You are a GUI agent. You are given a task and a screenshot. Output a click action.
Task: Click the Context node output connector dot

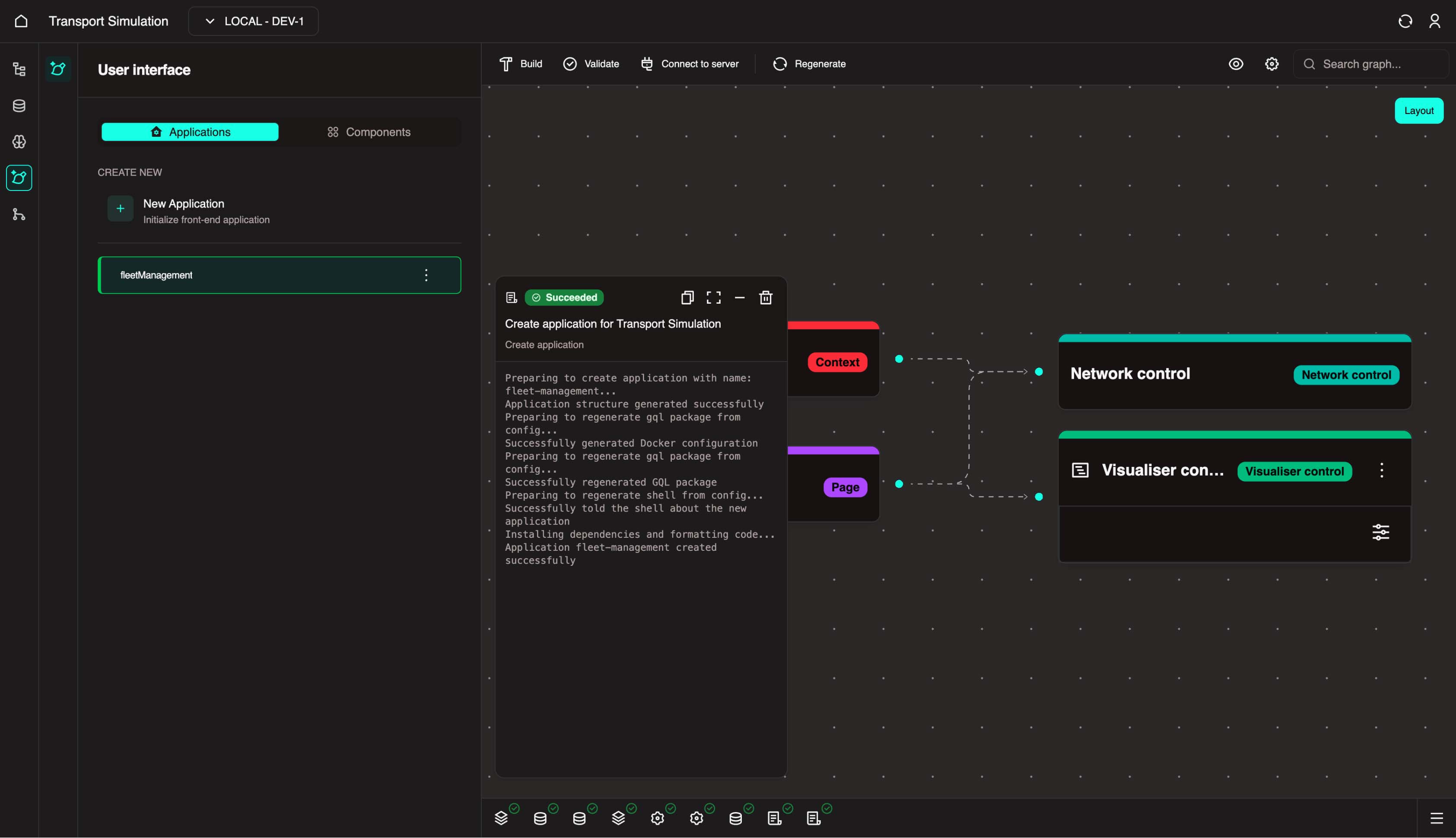click(899, 359)
